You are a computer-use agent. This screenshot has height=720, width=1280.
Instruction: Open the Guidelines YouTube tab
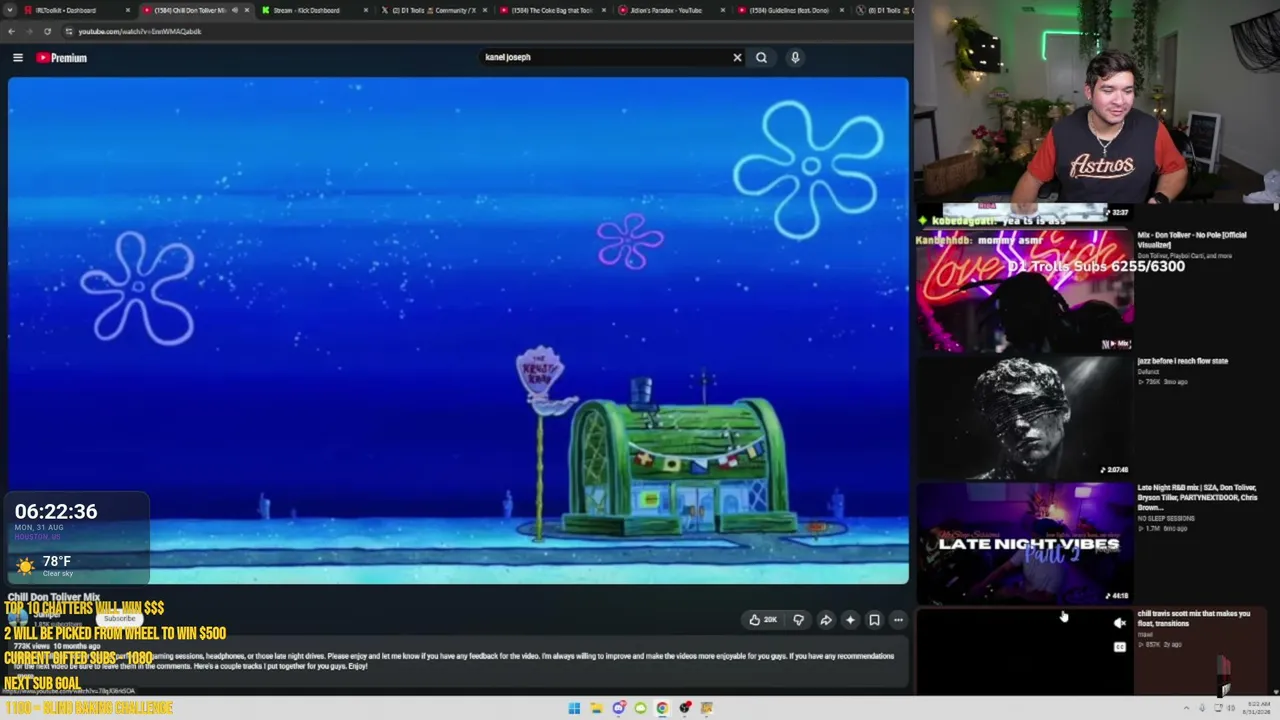click(x=790, y=10)
